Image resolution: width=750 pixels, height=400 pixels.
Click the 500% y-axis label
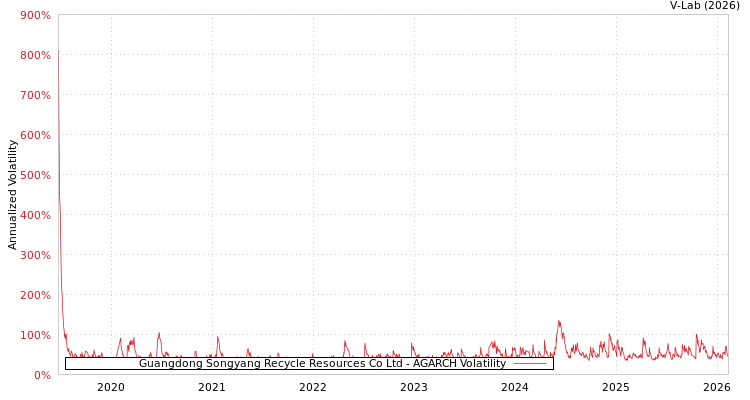click(x=35, y=175)
